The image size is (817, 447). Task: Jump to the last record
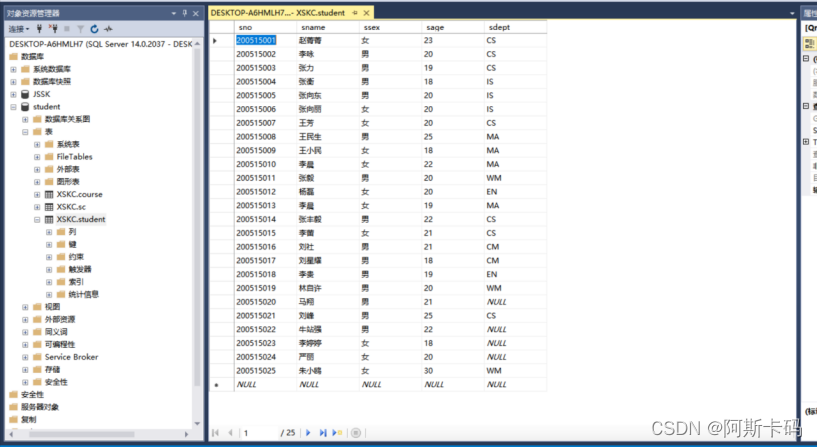pos(323,432)
